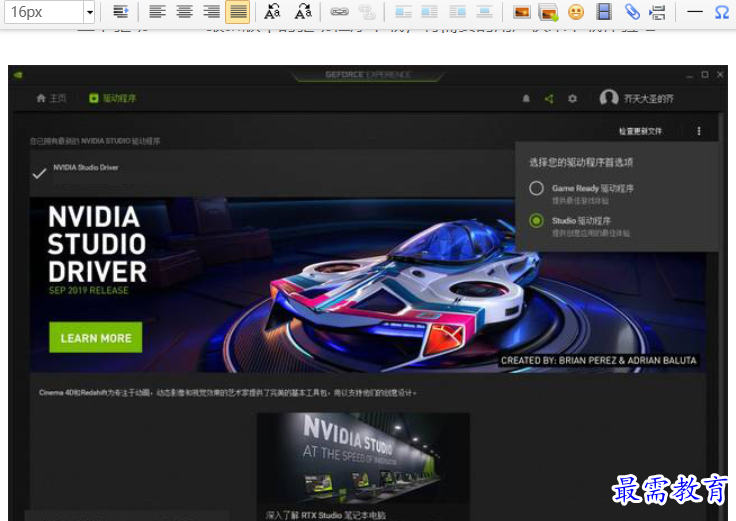Screen dimensions: 736x521
Task: Align text to the right
Action: [x=211, y=12]
